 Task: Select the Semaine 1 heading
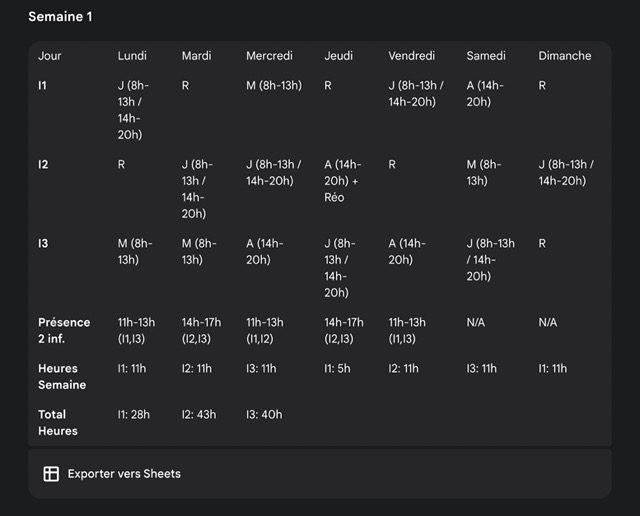pos(61,17)
